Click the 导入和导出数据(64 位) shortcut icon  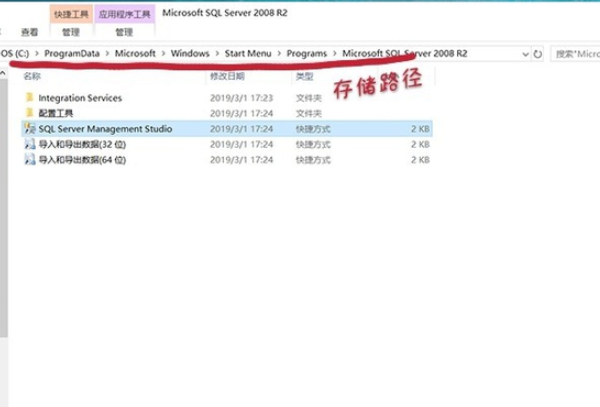(30, 159)
